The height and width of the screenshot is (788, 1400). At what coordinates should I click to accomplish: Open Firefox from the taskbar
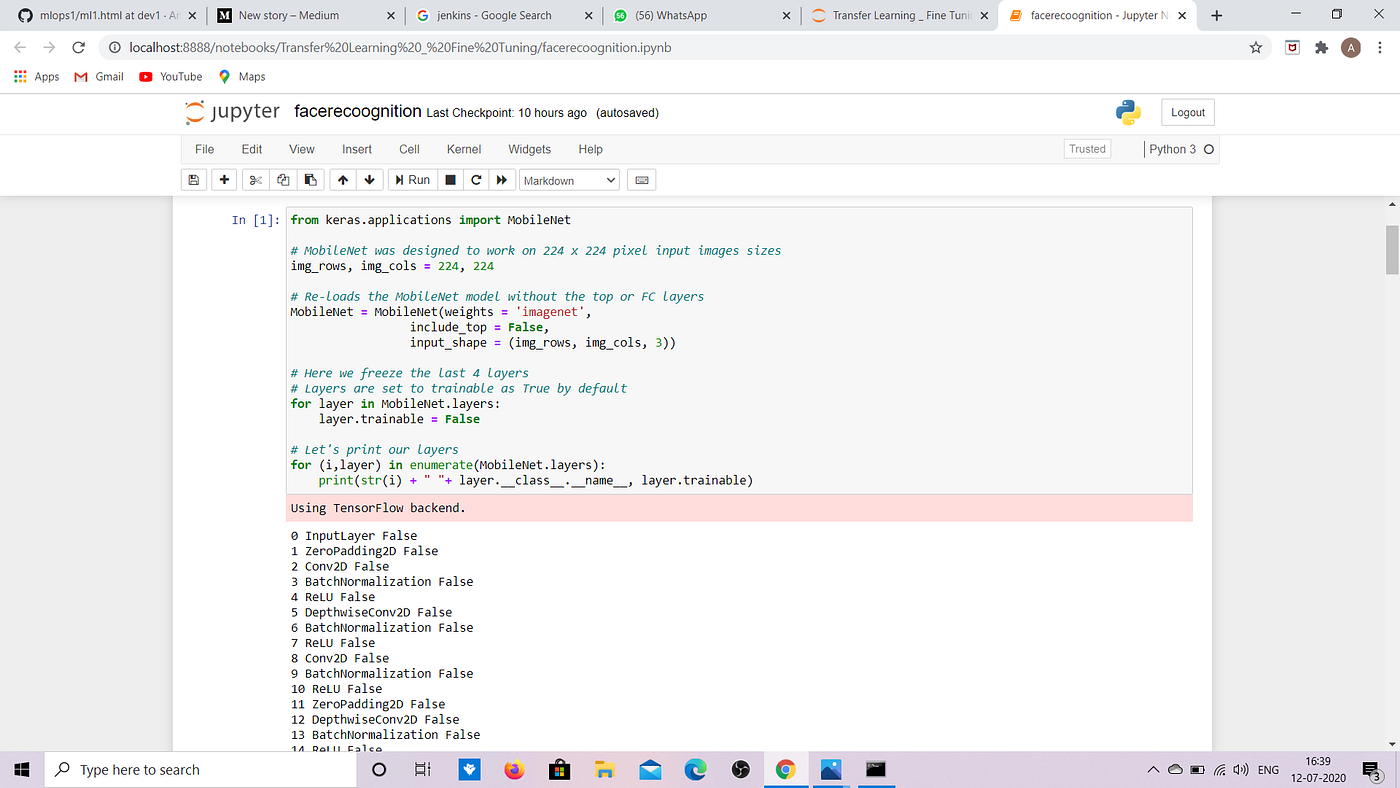pyautogui.click(x=514, y=769)
